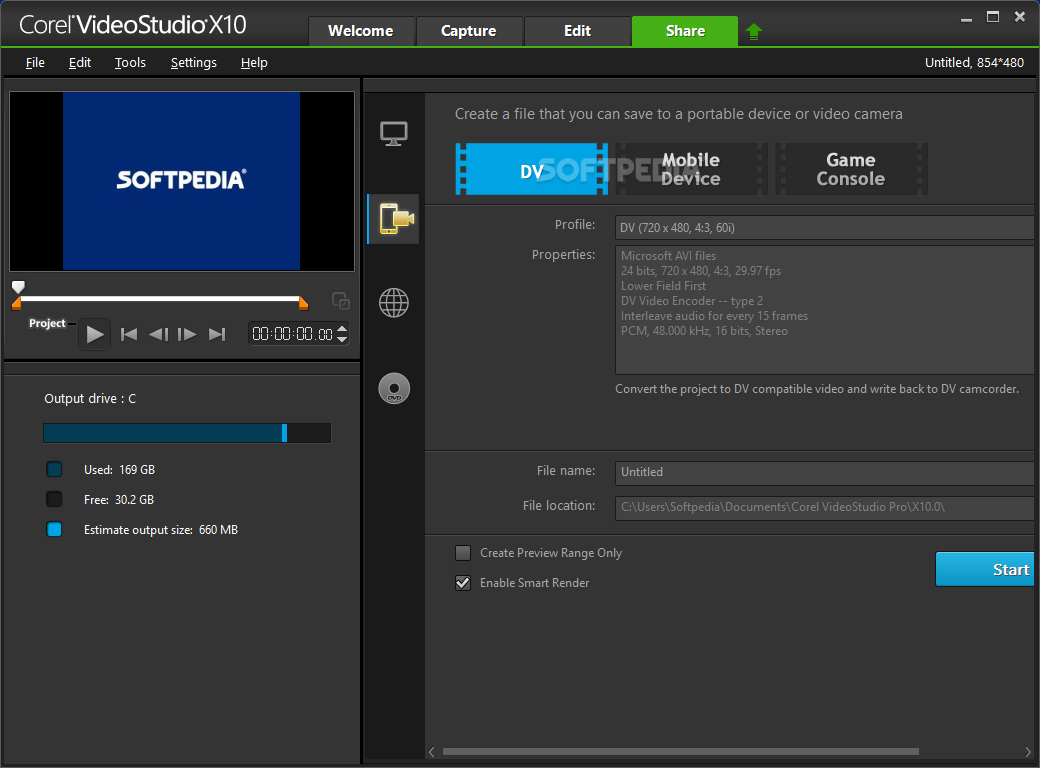1040x768 pixels.
Task: Open the Profile dropdown
Action: (x=824, y=227)
